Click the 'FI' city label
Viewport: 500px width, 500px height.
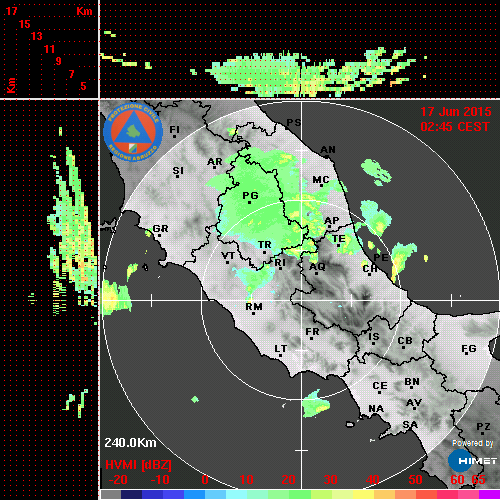(175, 130)
